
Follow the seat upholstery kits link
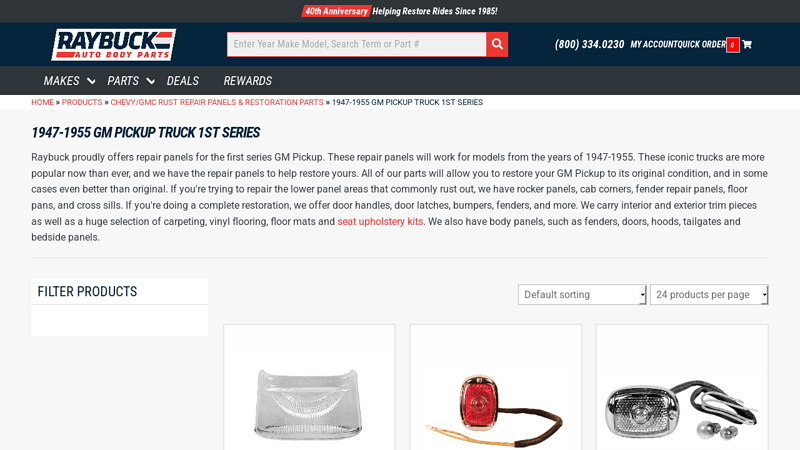pos(380,221)
